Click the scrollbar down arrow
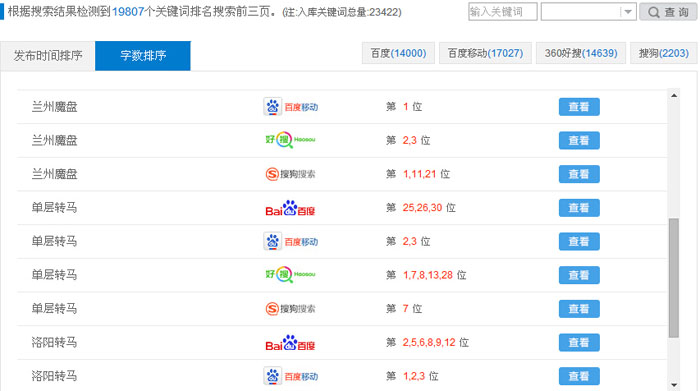The height and width of the screenshot is (391, 700). [674, 385]
